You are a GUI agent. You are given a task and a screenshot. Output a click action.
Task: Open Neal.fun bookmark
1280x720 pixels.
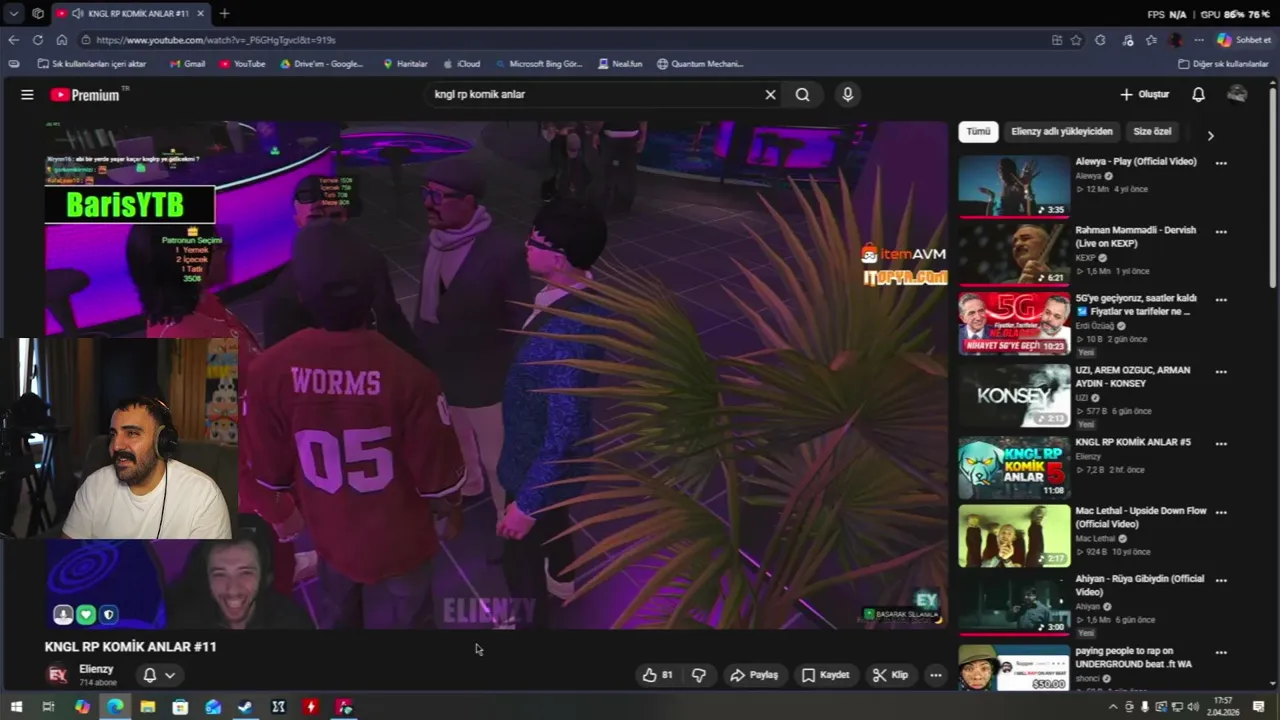tap(621, 64)
